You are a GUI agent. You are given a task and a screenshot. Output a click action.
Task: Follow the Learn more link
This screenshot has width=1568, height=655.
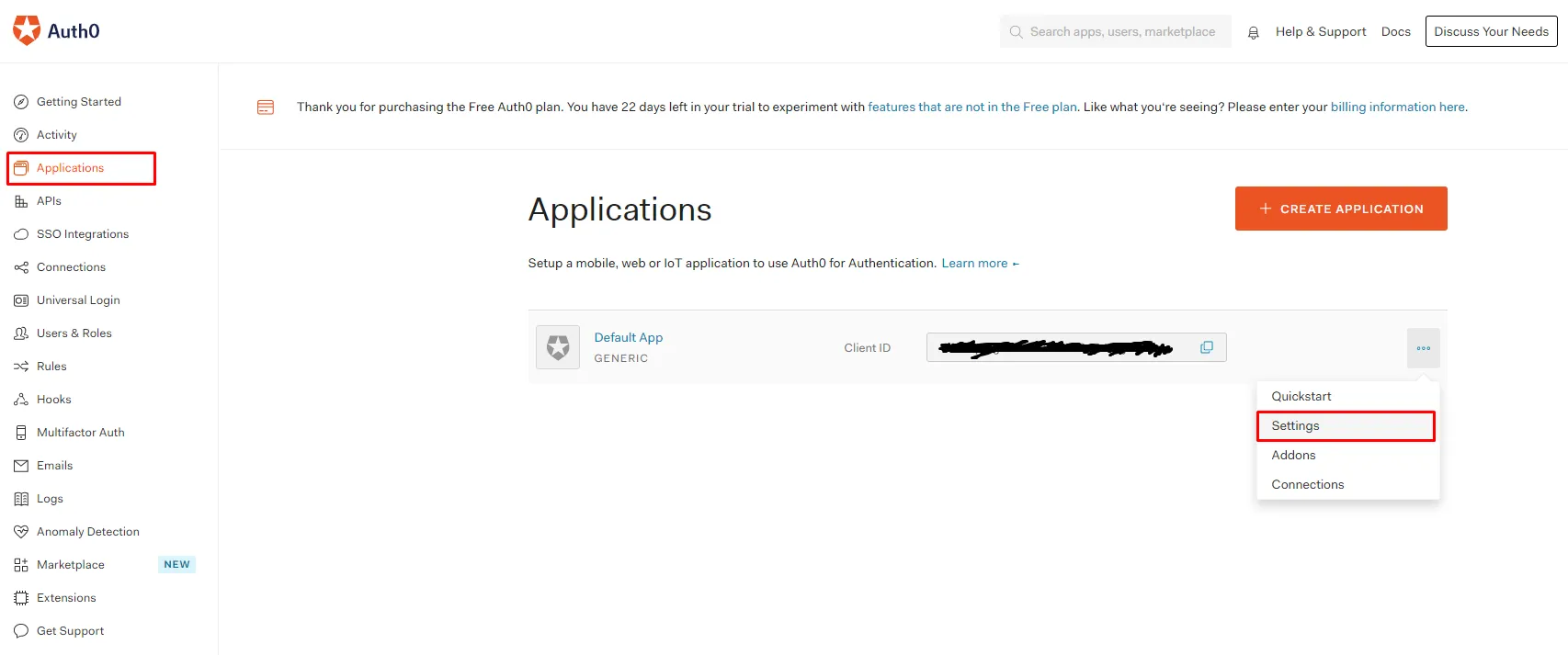tap(980, 264)
